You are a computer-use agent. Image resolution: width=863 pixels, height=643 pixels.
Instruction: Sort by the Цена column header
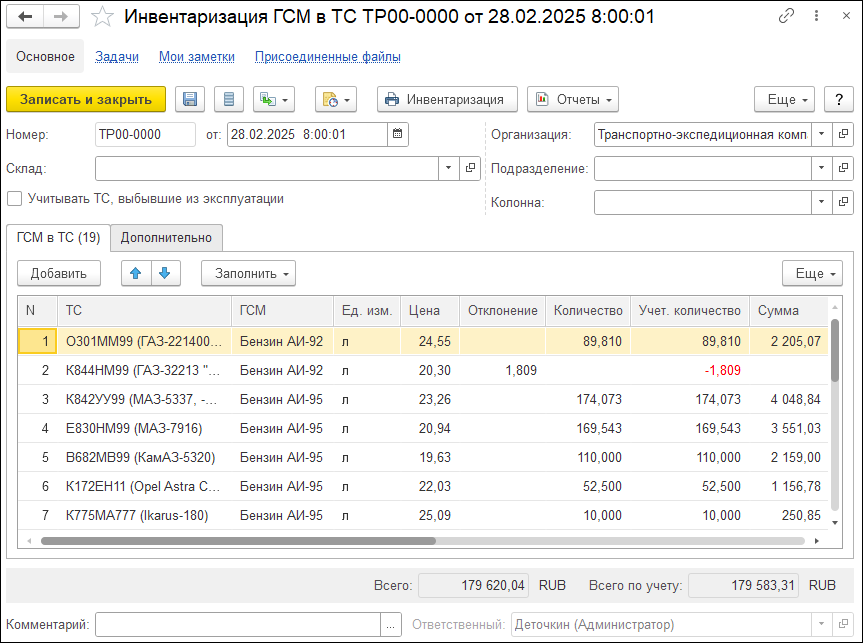tap(430, 310)
